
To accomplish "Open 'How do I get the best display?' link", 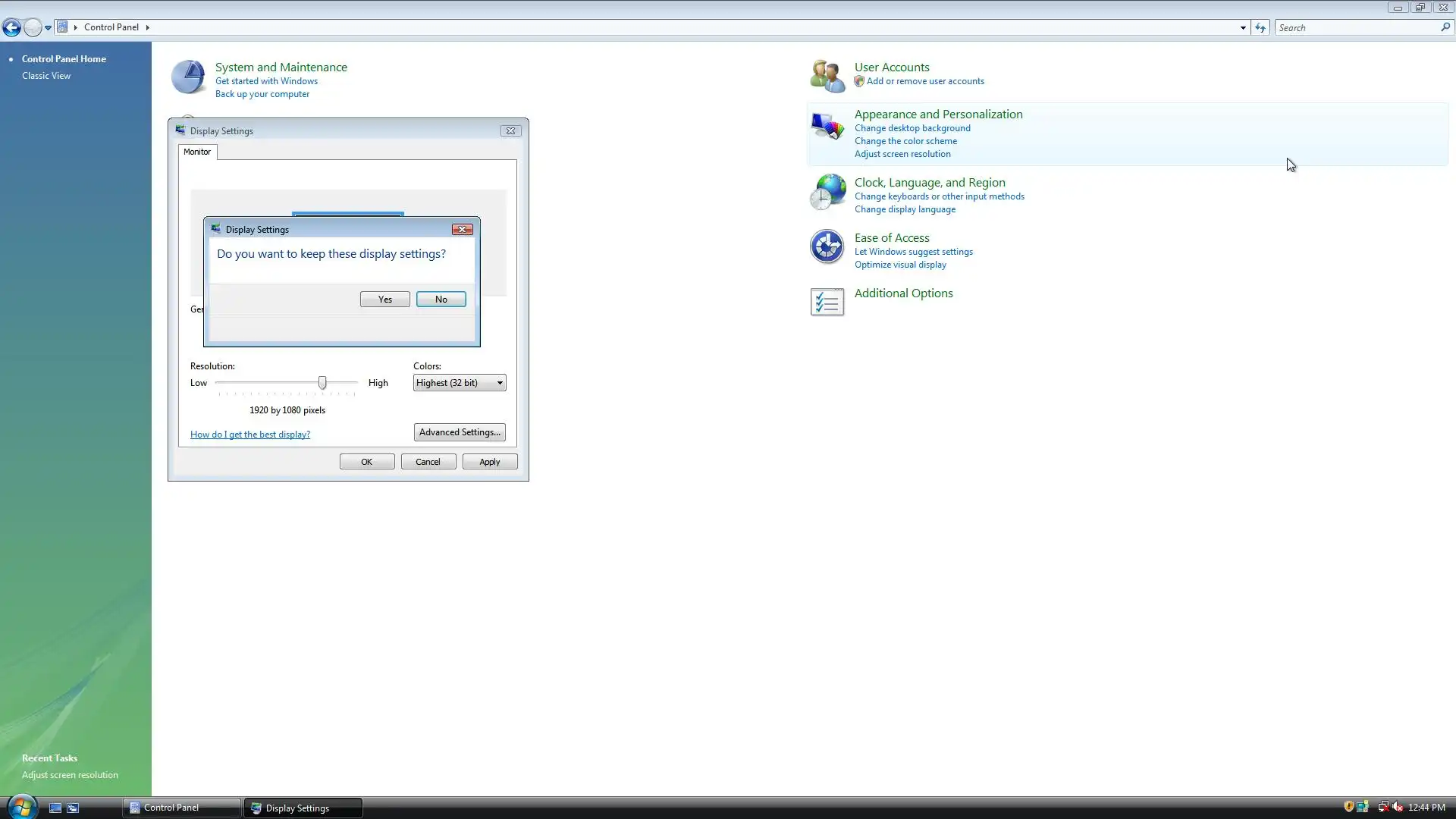I will click(x=250, y=435).
